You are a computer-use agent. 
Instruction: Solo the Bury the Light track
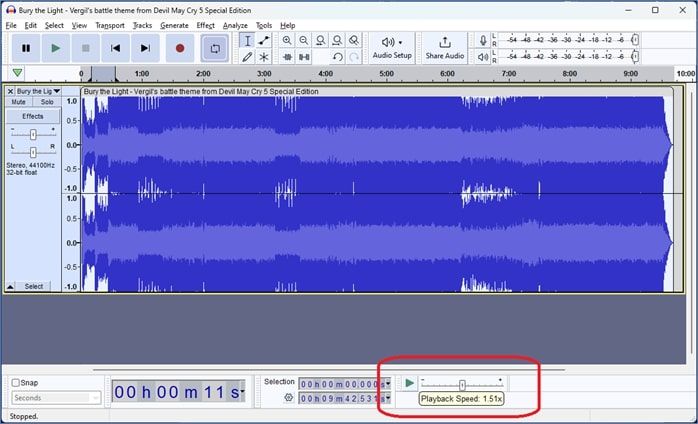click(47, 102)
